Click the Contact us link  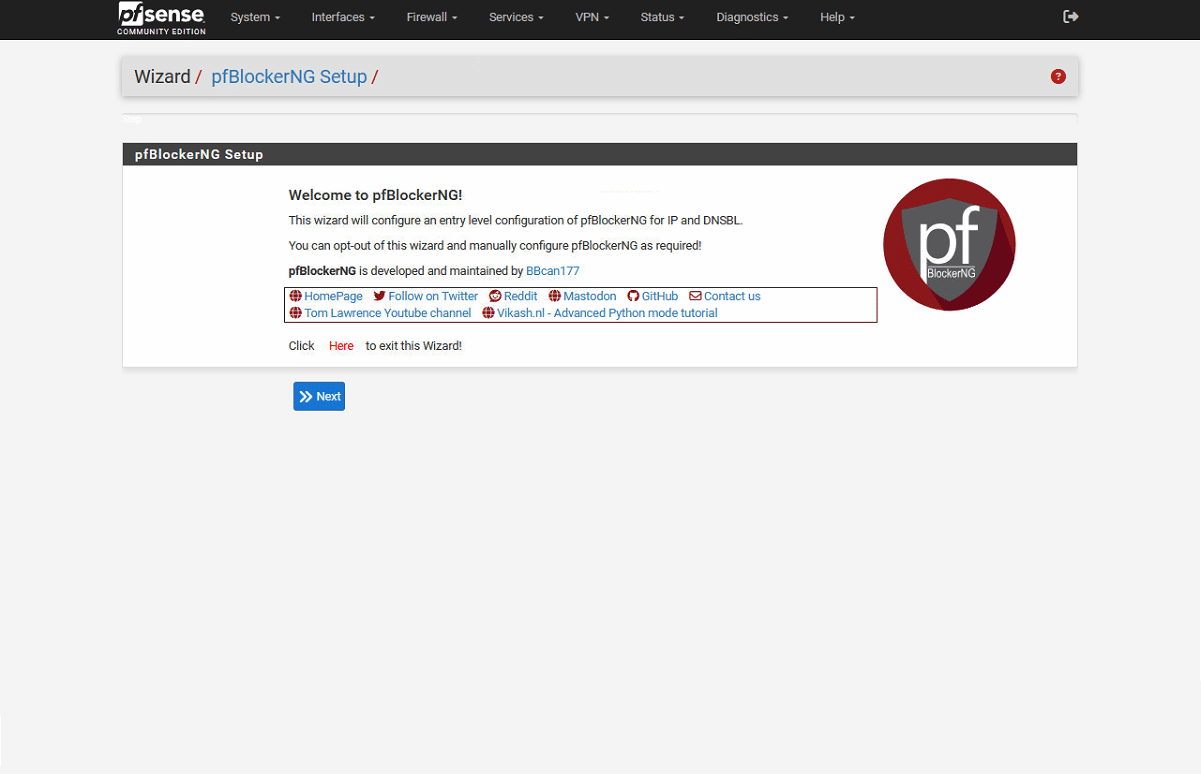(732, 296)
